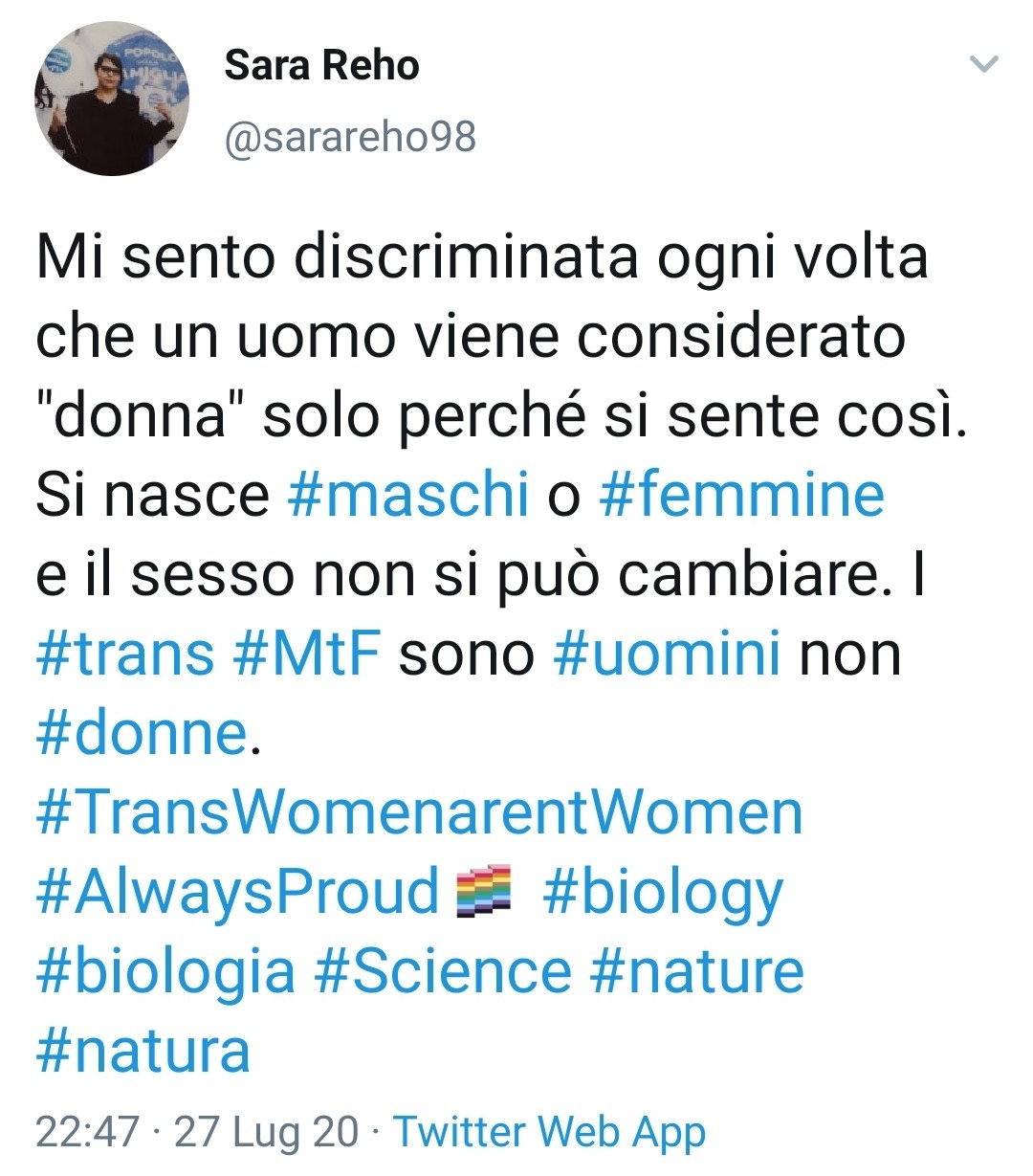Open the long #TransWomenarentWomen hashtag link
The image size is (1033, 1176).
(419, 812)
